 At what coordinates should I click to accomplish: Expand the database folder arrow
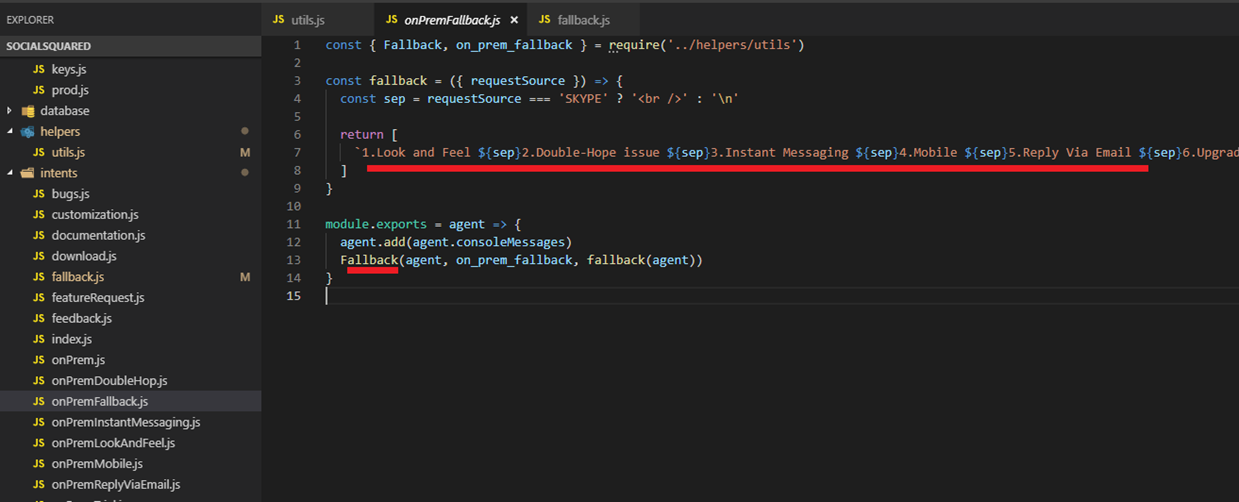[10, 111]
